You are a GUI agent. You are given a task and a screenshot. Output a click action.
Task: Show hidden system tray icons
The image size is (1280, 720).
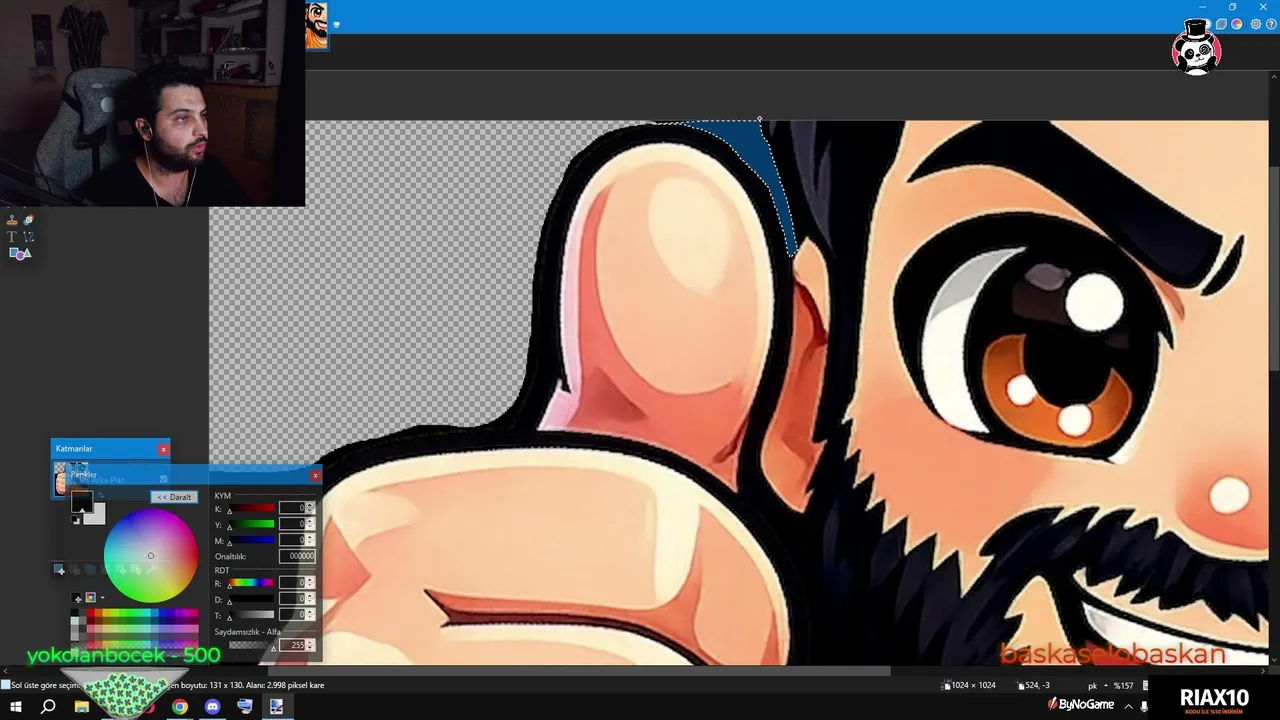(1129, 706)
